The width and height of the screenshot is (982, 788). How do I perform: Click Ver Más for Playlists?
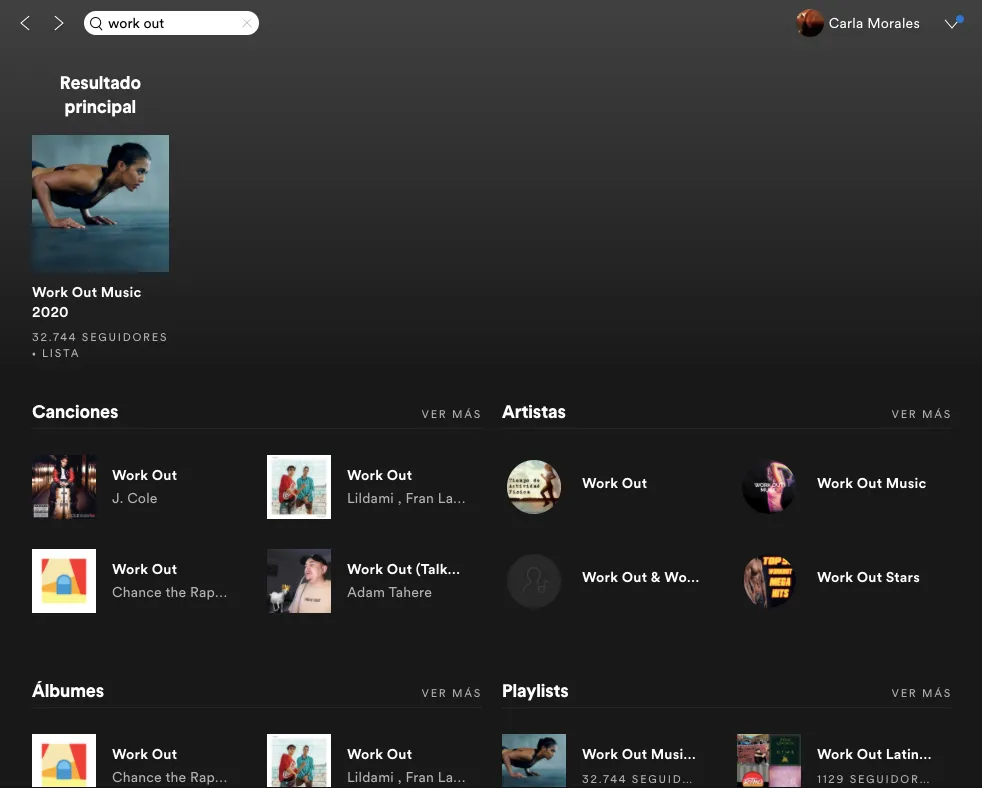[921, 693]
